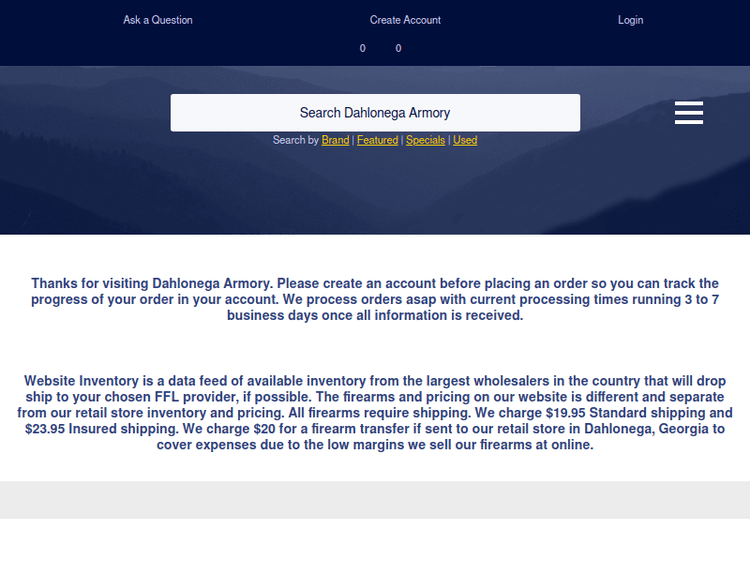750x563 pixels.
Task: Browse the Used items link
Action: pos(465,140)
